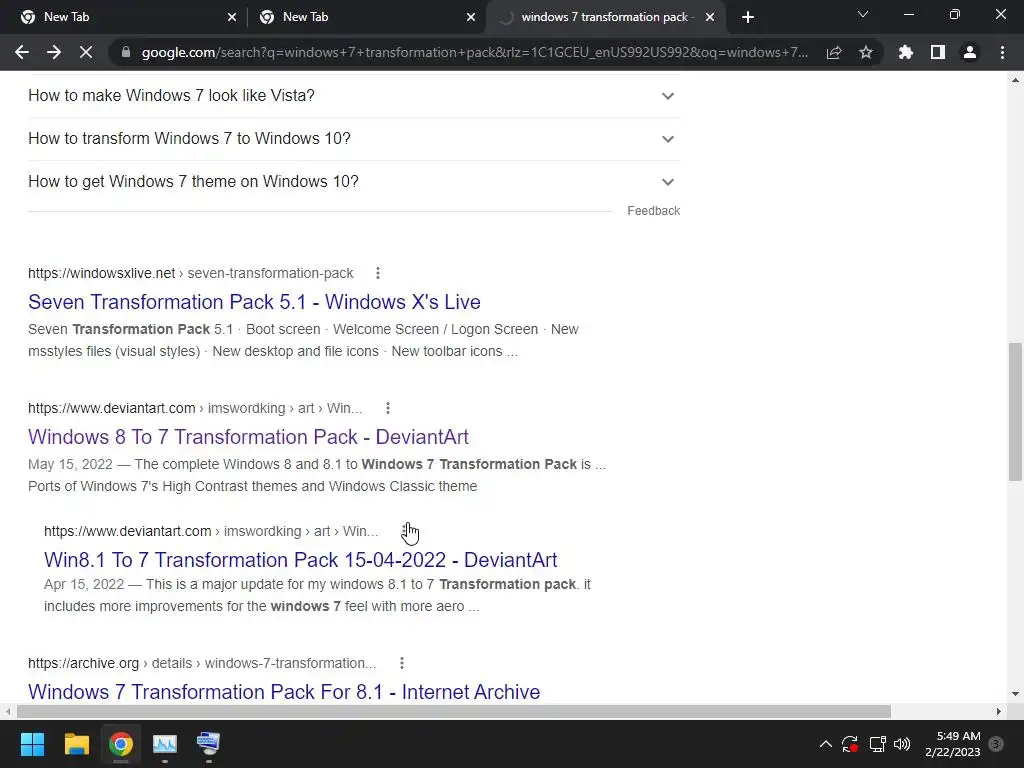The height and width of the screenshot is (768, 1024).
Task: Click the scroll-down arrow of vertical scrollbar
Action: [x=1015, y=694]
